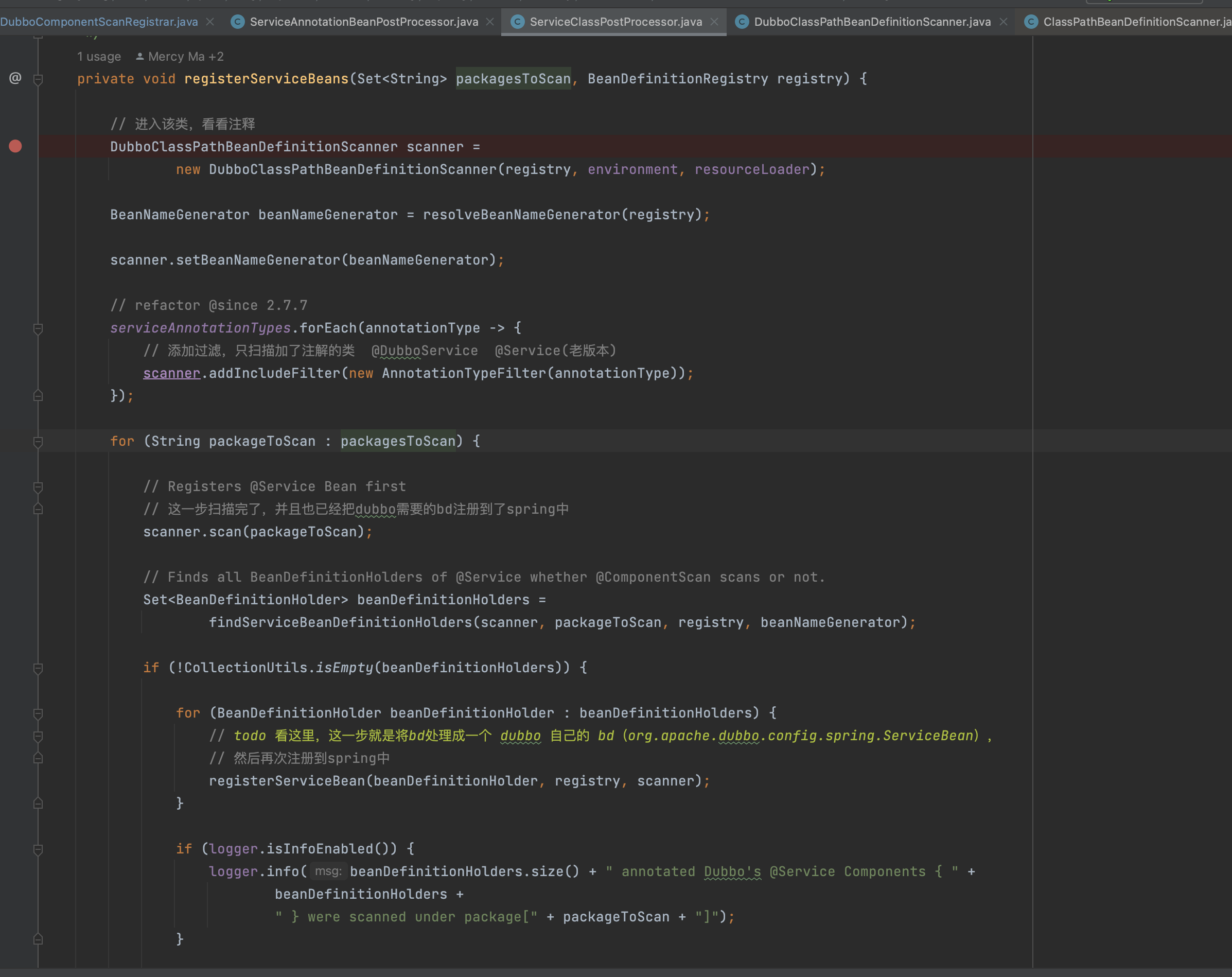This screenshot has height=977, width=1232.
Task: Click the highlighted packagesToScan parameter
Action: pyautogui.click(x=513, y=79)
